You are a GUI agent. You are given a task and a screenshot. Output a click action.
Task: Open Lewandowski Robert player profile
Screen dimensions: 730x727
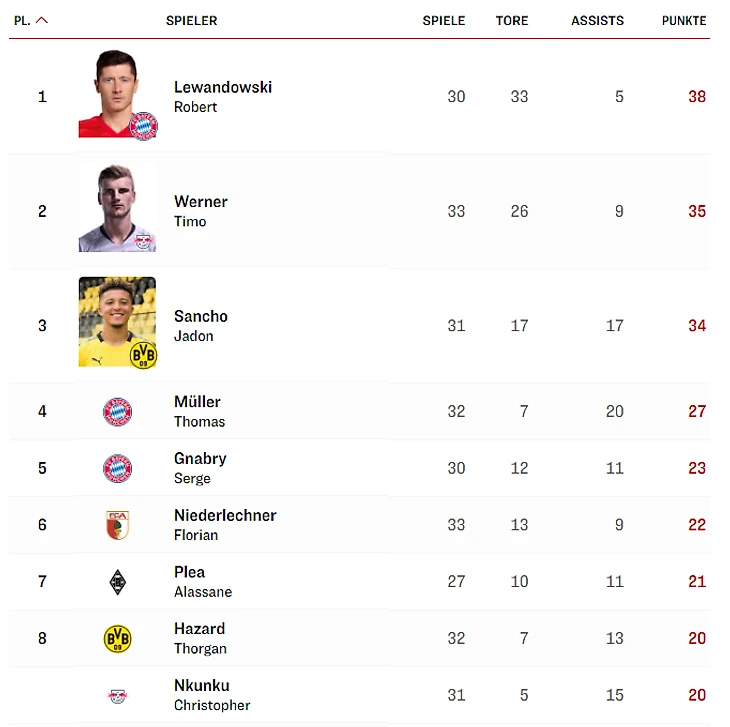click(222, 96)
